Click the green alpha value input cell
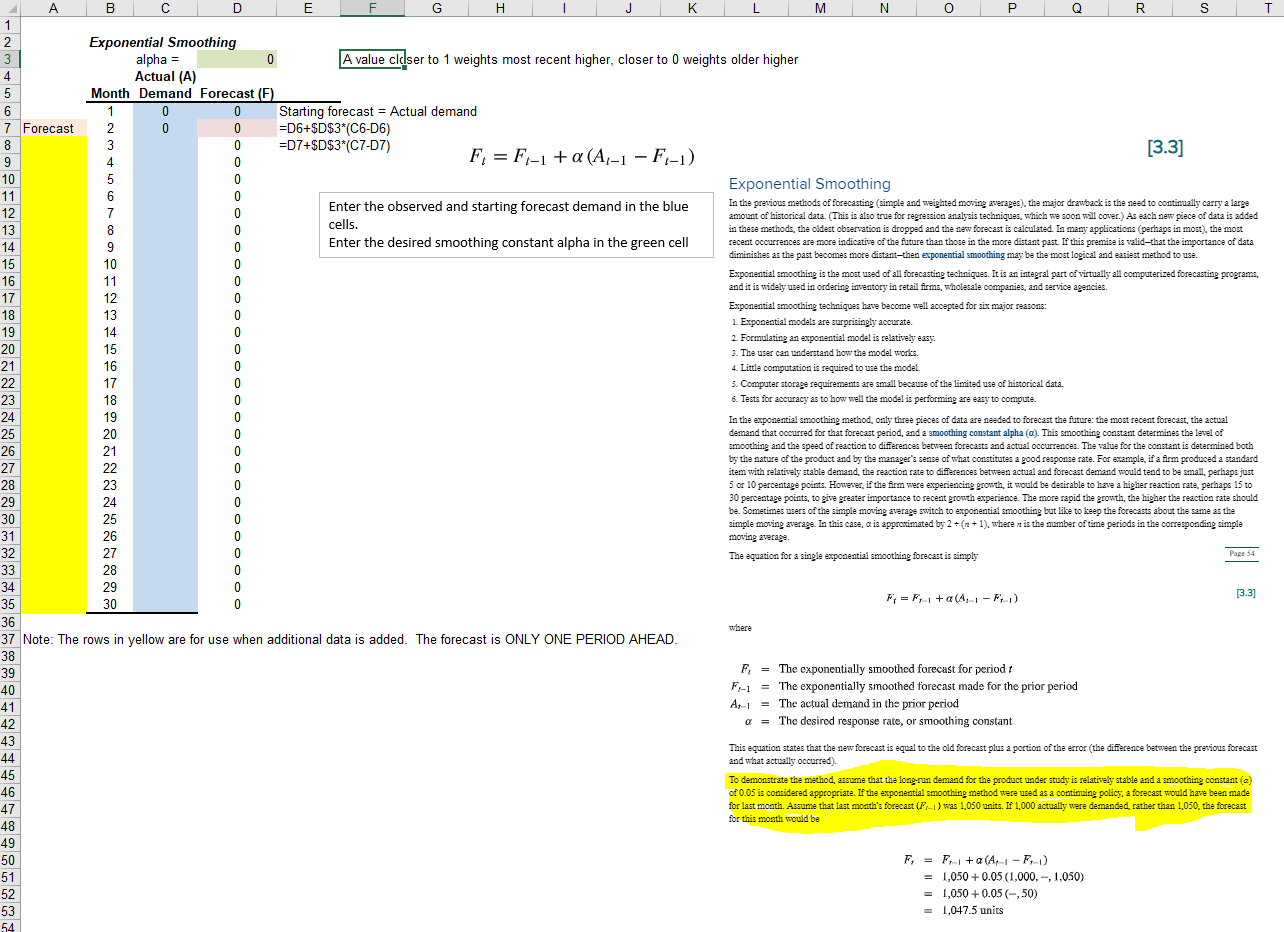The width and height of the screenshot is (1284, 932). [x=236, y=60]
